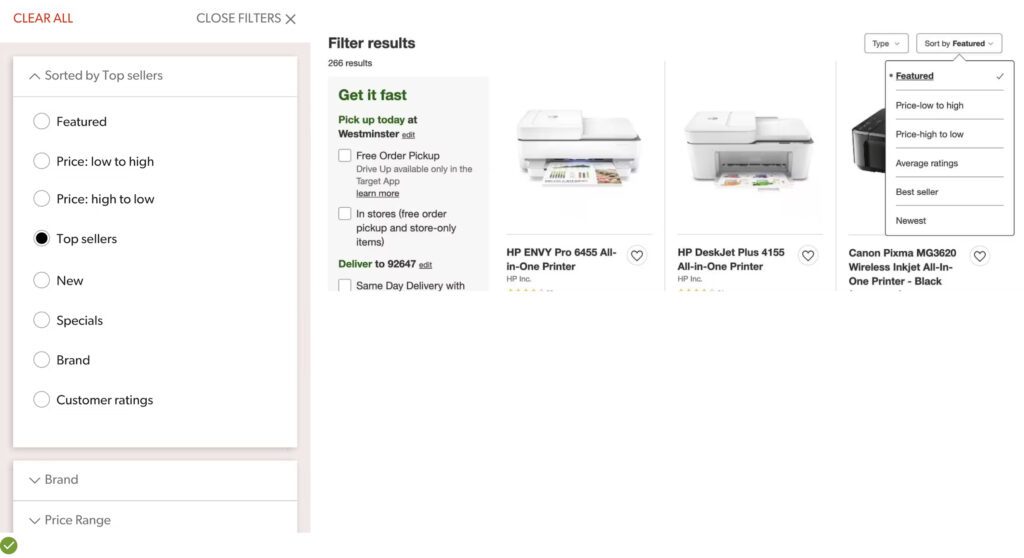Click edit link next to Westminster
Screen dimensions: 1024x558
pos(408,135)
